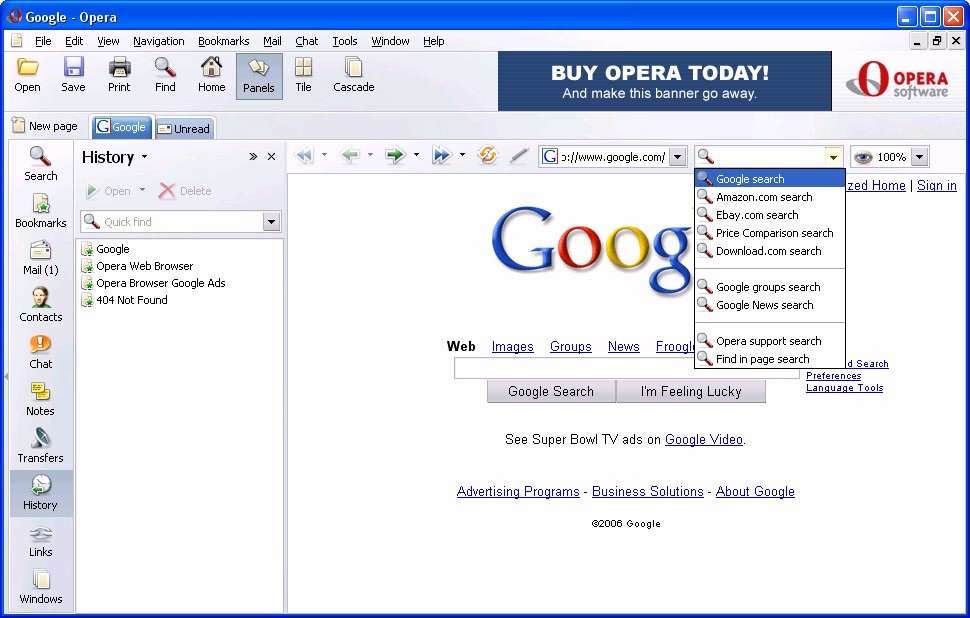This screenshot has height=618, width=970.
Task: Open the Bookmarks panel in sidebar
Action: coord(41,210)
